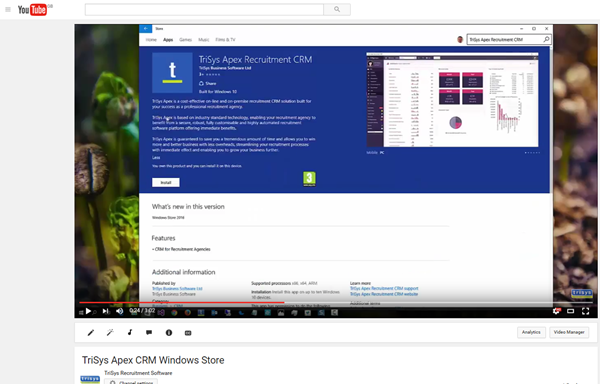Select the Games tab in Store
The image size is (600, 384).
186,39
